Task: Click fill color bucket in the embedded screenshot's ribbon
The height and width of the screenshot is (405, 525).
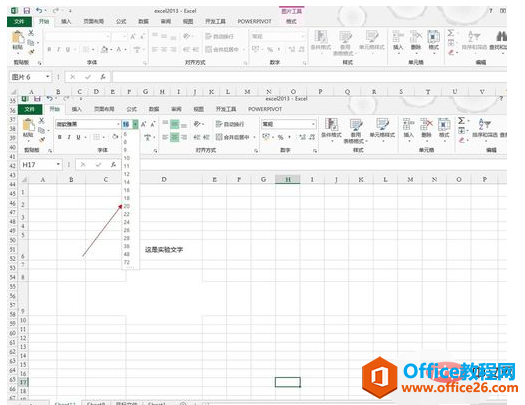Action: [115, 137]
